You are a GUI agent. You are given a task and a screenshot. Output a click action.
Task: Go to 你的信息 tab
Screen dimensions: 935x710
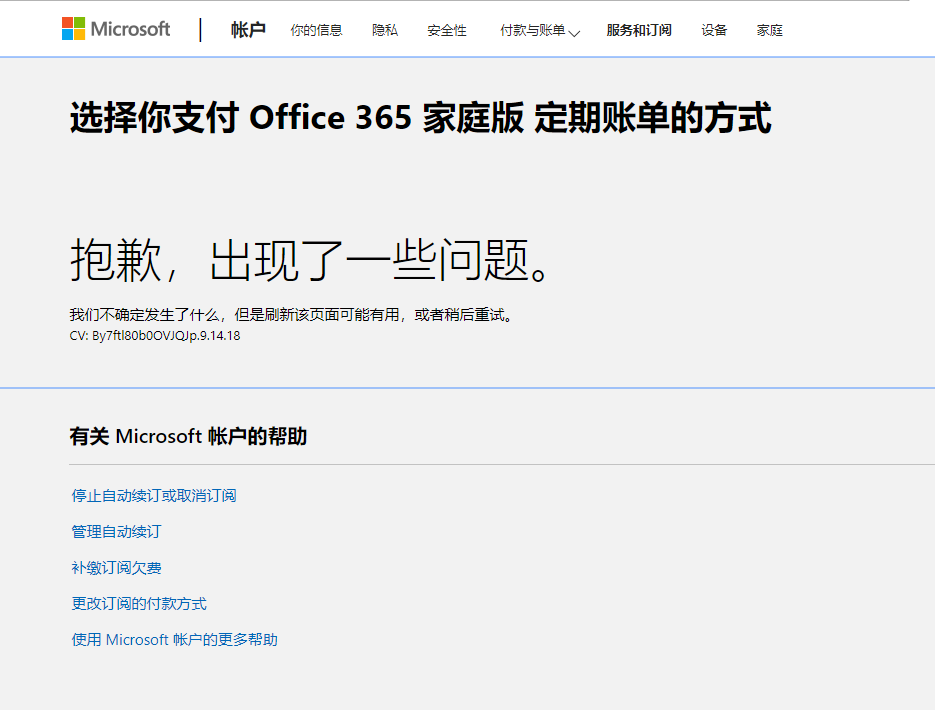(316, 30)
